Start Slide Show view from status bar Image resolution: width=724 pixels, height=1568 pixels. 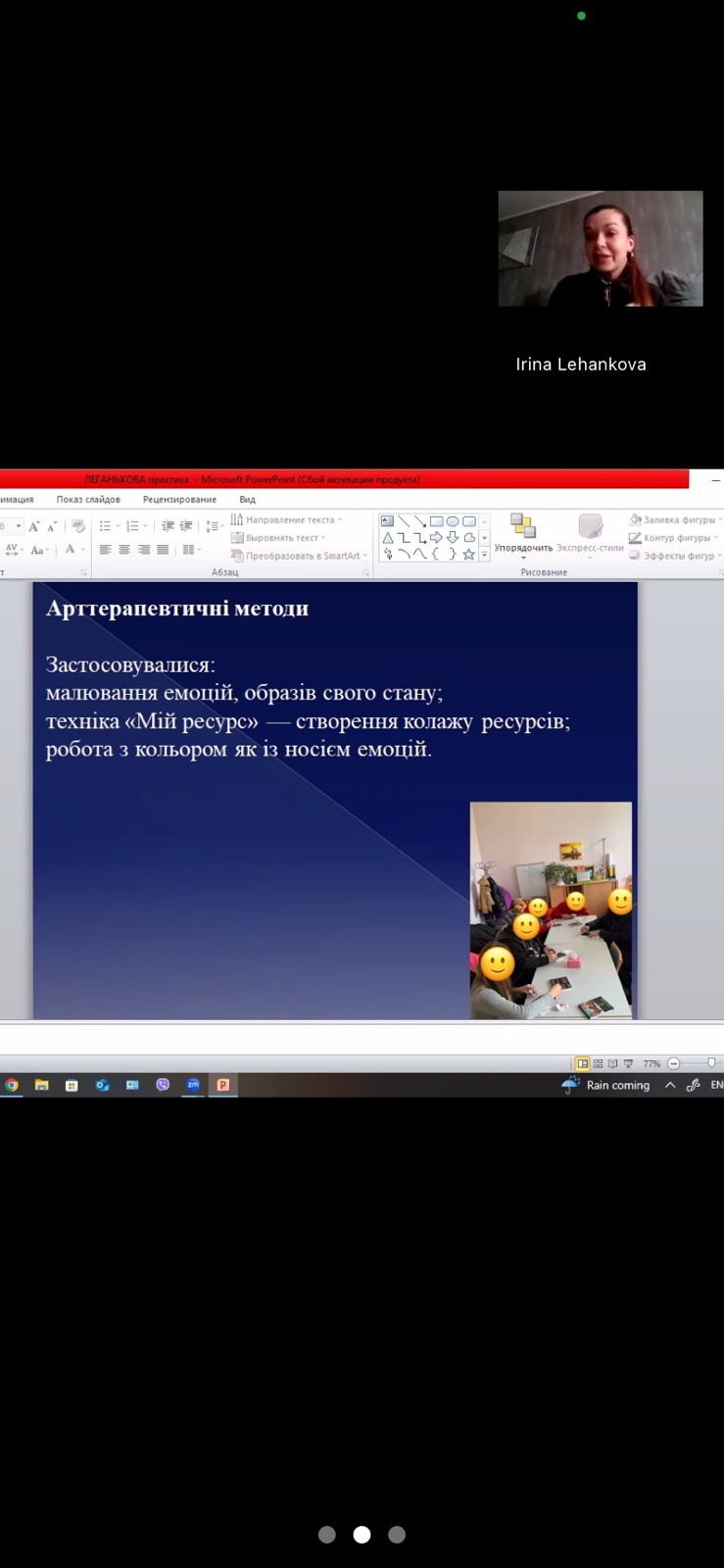click(x=628, y=1063)
